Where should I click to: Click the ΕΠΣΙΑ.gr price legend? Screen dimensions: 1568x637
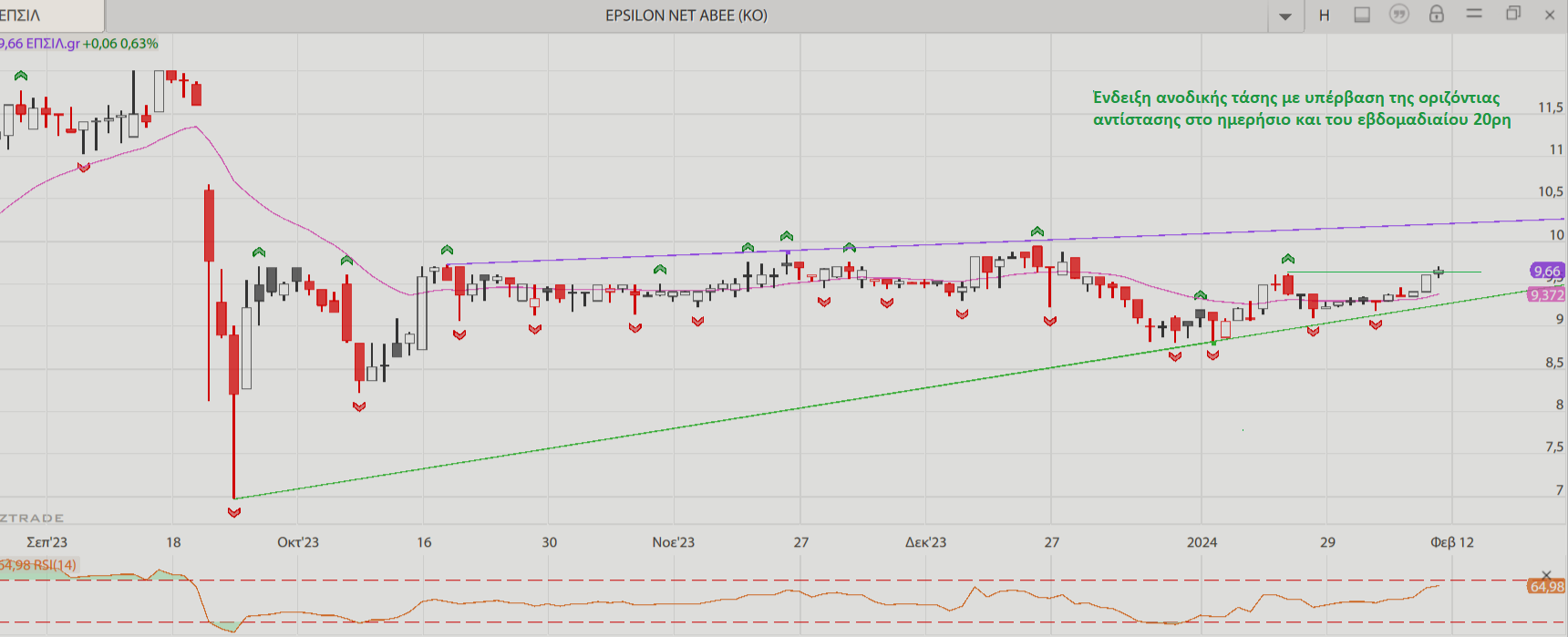[79, 44]
